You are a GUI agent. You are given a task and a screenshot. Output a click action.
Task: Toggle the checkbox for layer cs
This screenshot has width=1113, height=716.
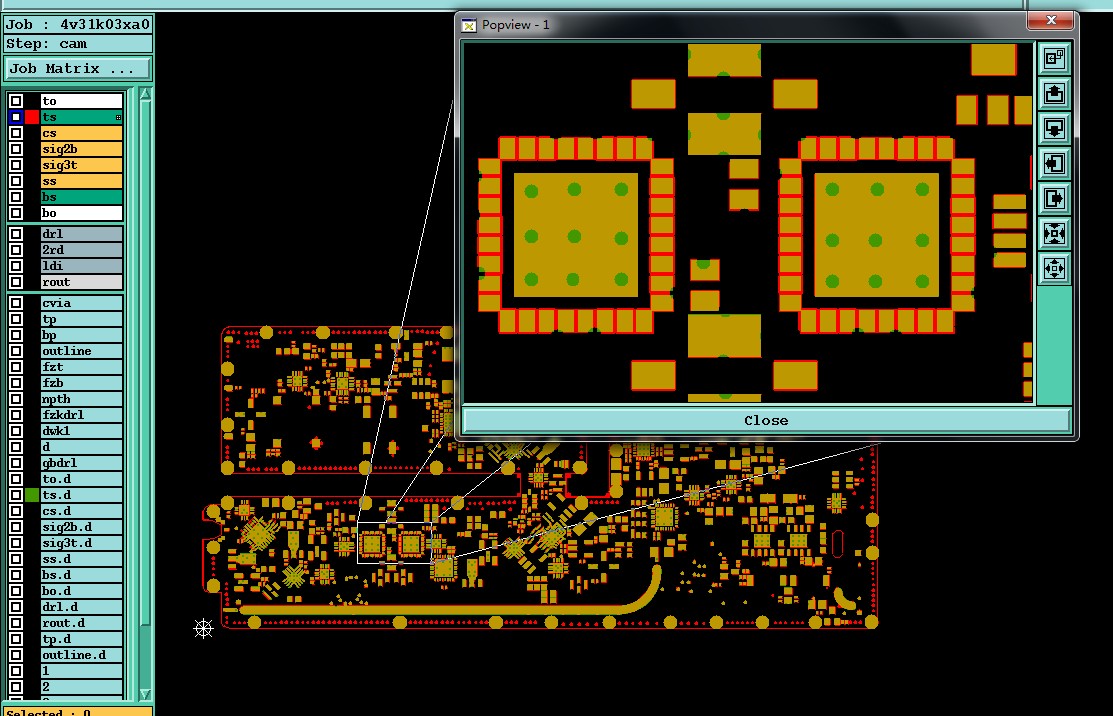coord(16,133)
